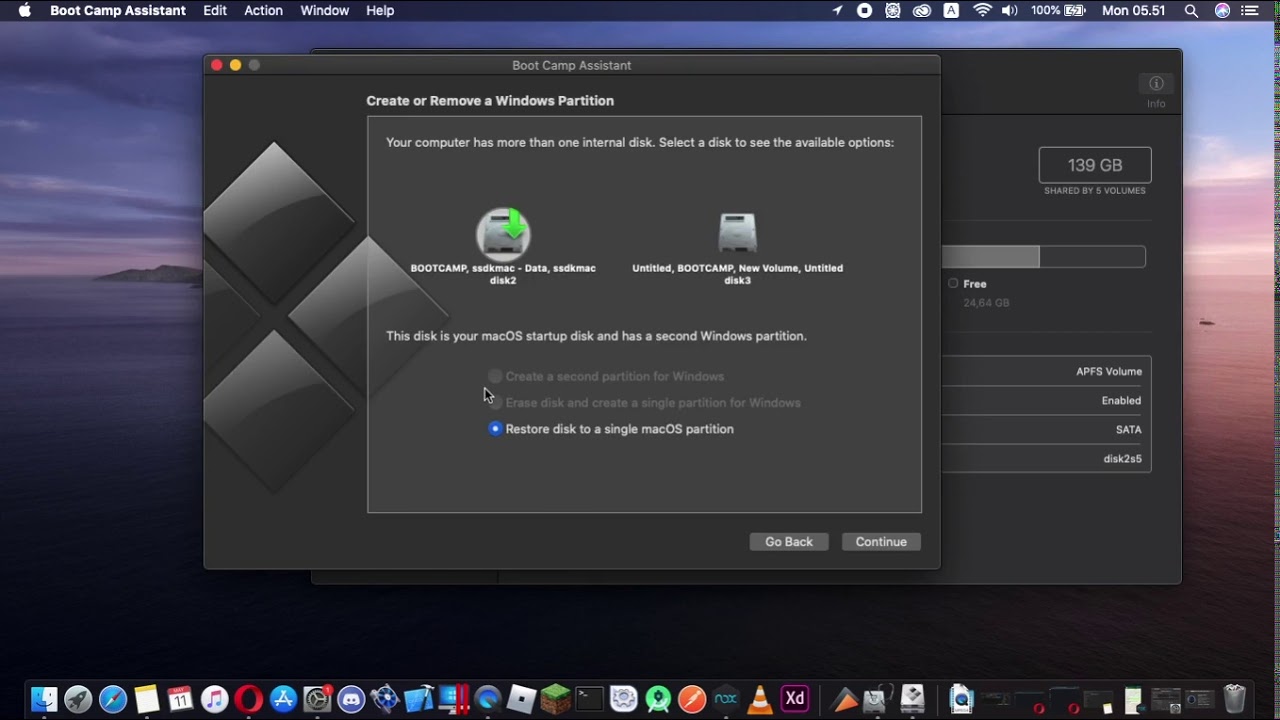Click the Go Back button
This screenshot has width=1280, height=720.
789,542
